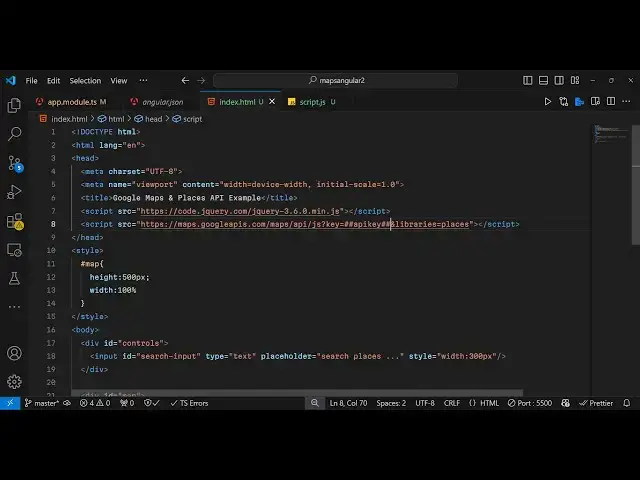Click the vertical editor scrollbar

(636, 184)
